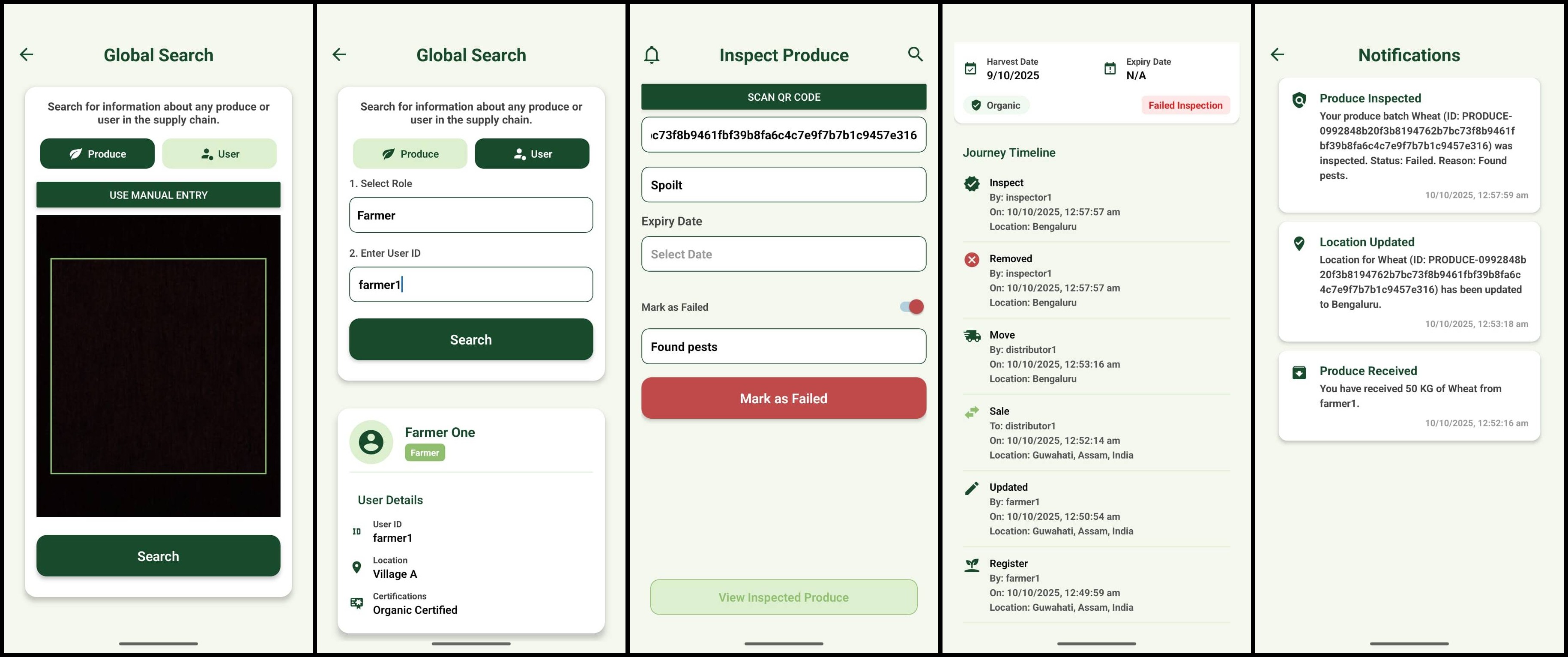Tap Expiry Date calendar icon
Viewport: 1568px width, 657px height.
pyautogui.click(x=1110, y=69)
